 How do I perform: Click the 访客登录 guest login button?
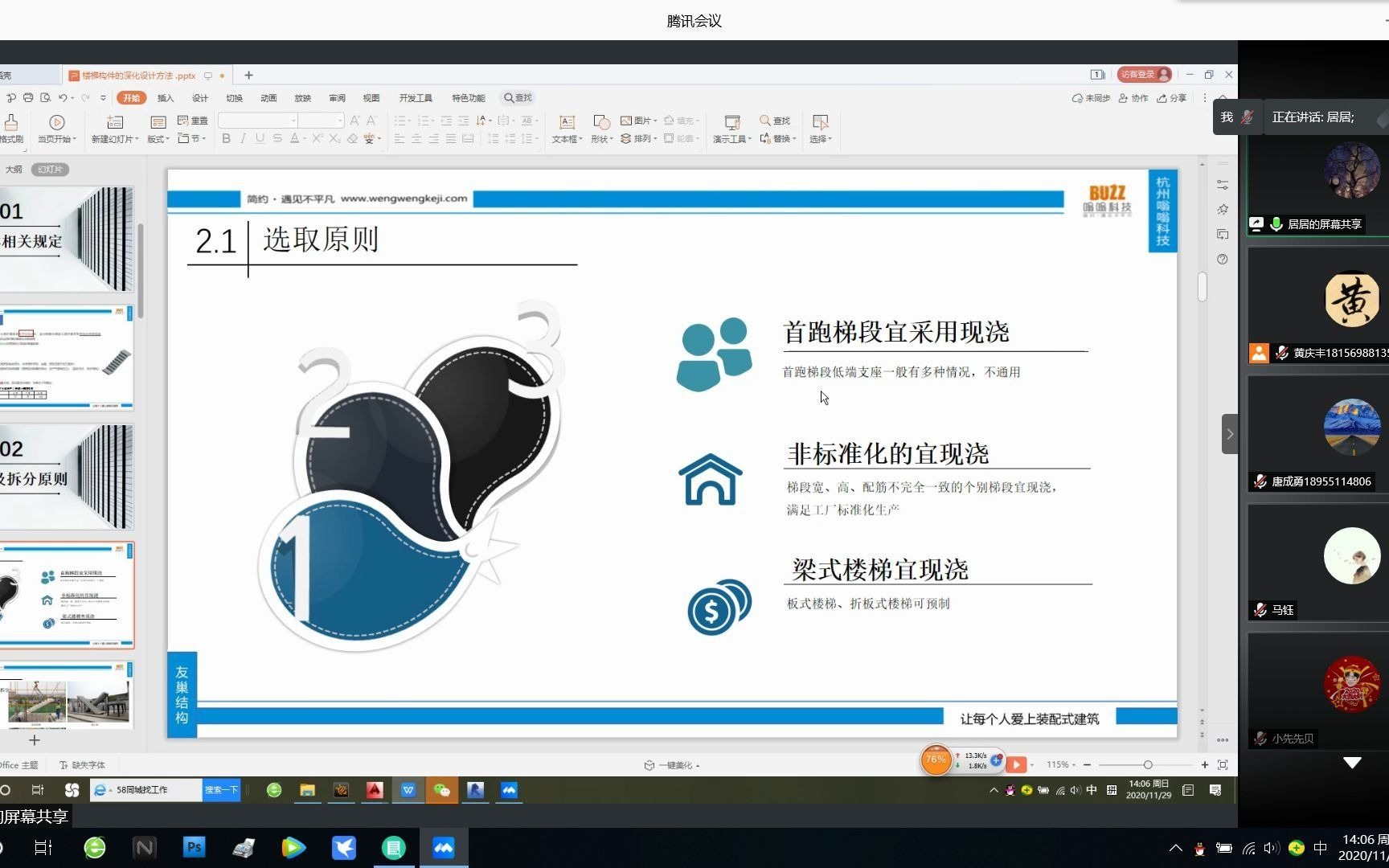click(1144, 75)
